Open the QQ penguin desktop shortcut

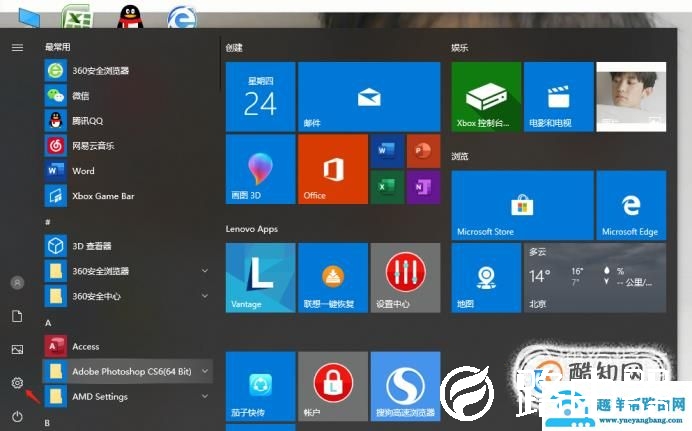pyautogui.click(x=130, y=17)
